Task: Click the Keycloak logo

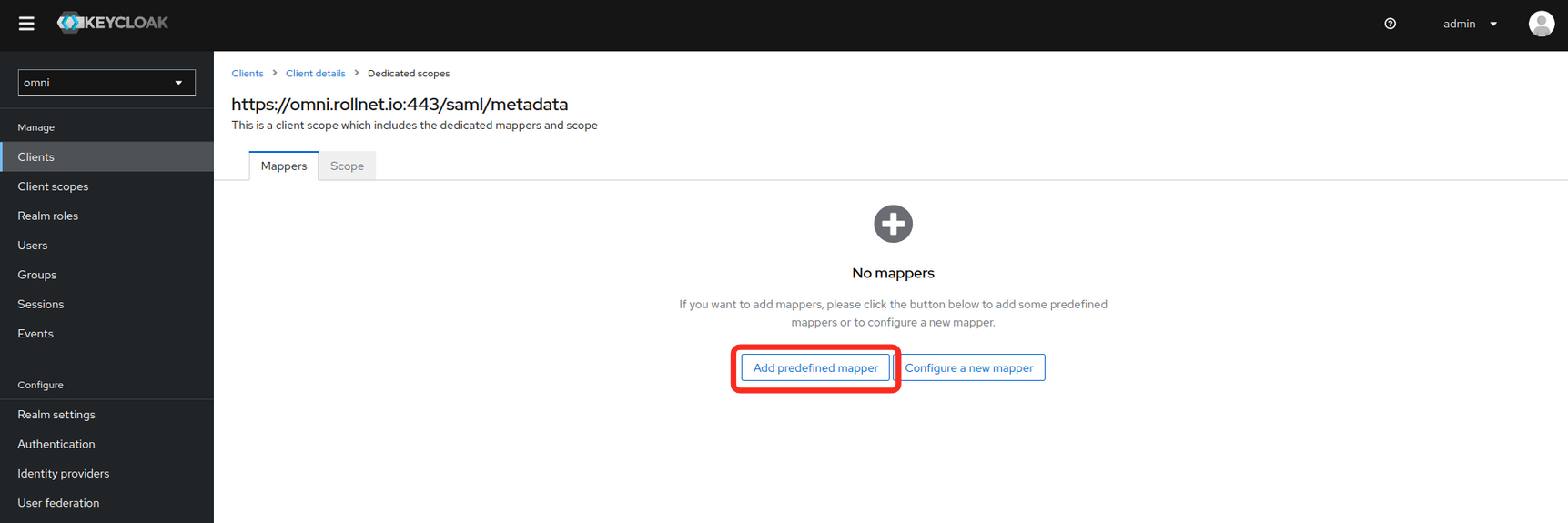Action: pos(113,23)
